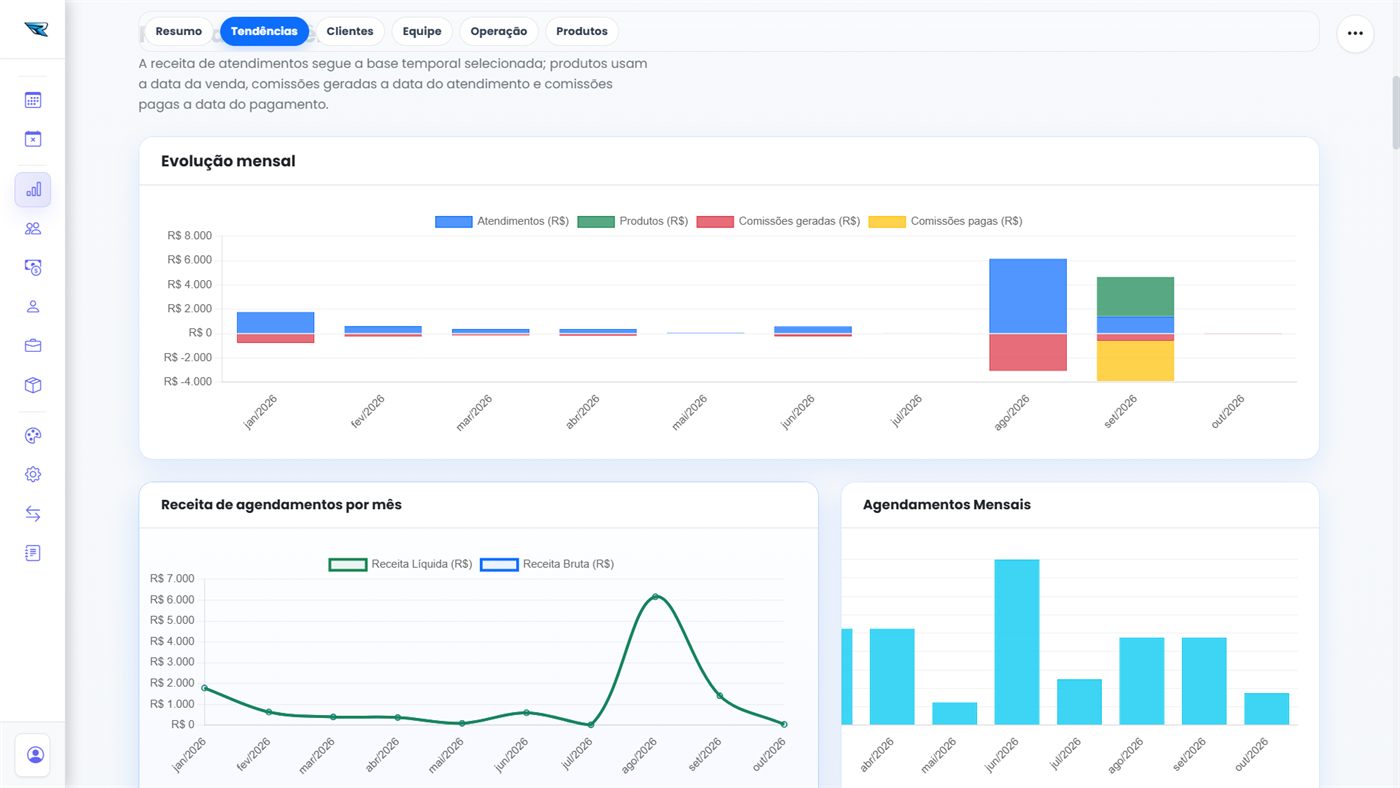Open the user profile avatar icon

pyautogui.click(x=36, y=754)
